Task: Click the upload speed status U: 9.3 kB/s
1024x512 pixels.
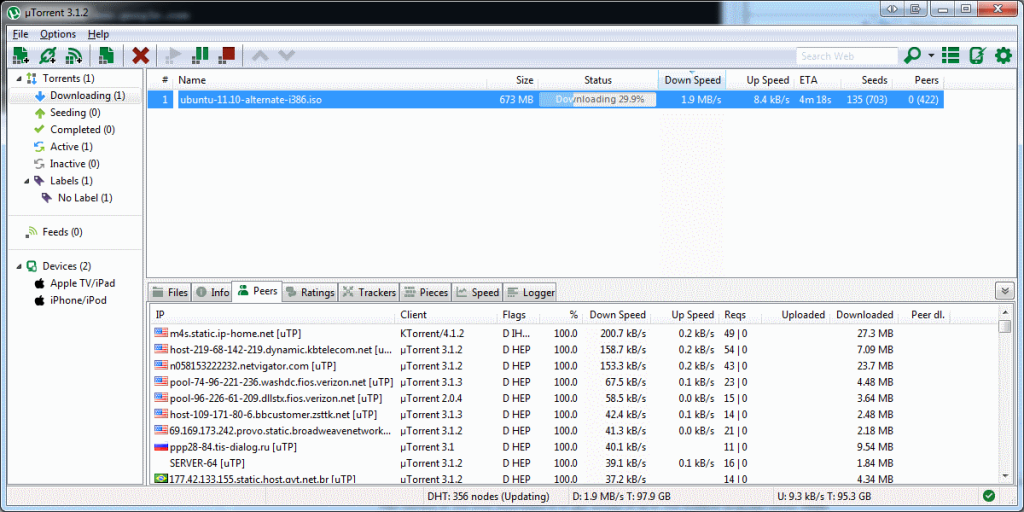Action: 825,496
